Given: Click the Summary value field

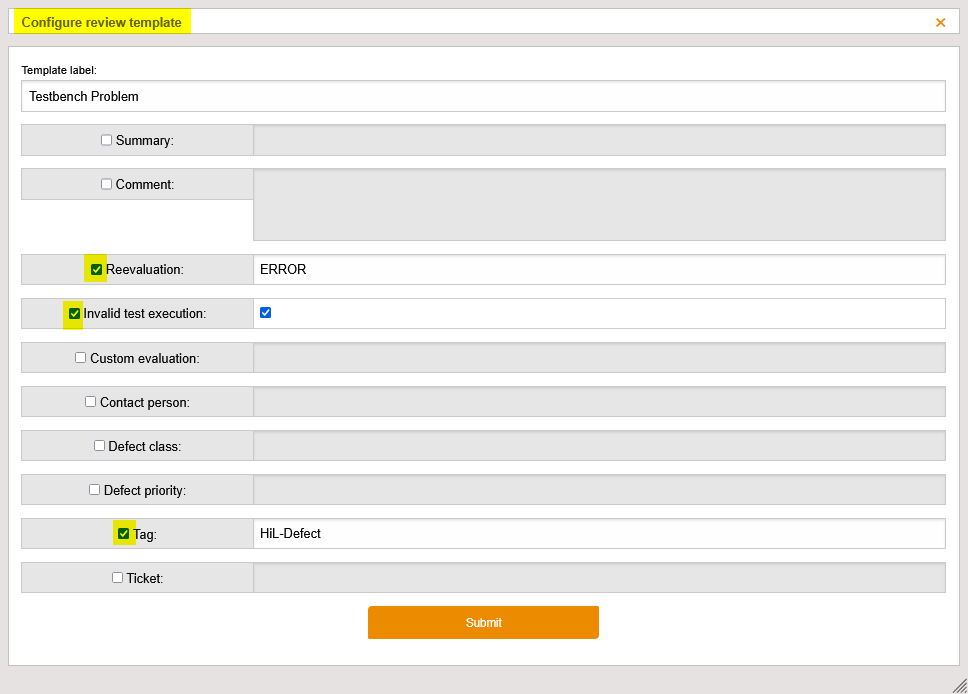Looking at the screenshot, I should pyautogui.click(x=600, y=139).
